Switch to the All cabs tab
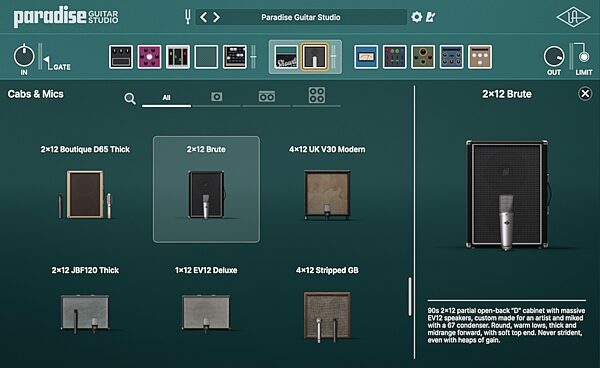The image size is (600, 368). (166, 98)
